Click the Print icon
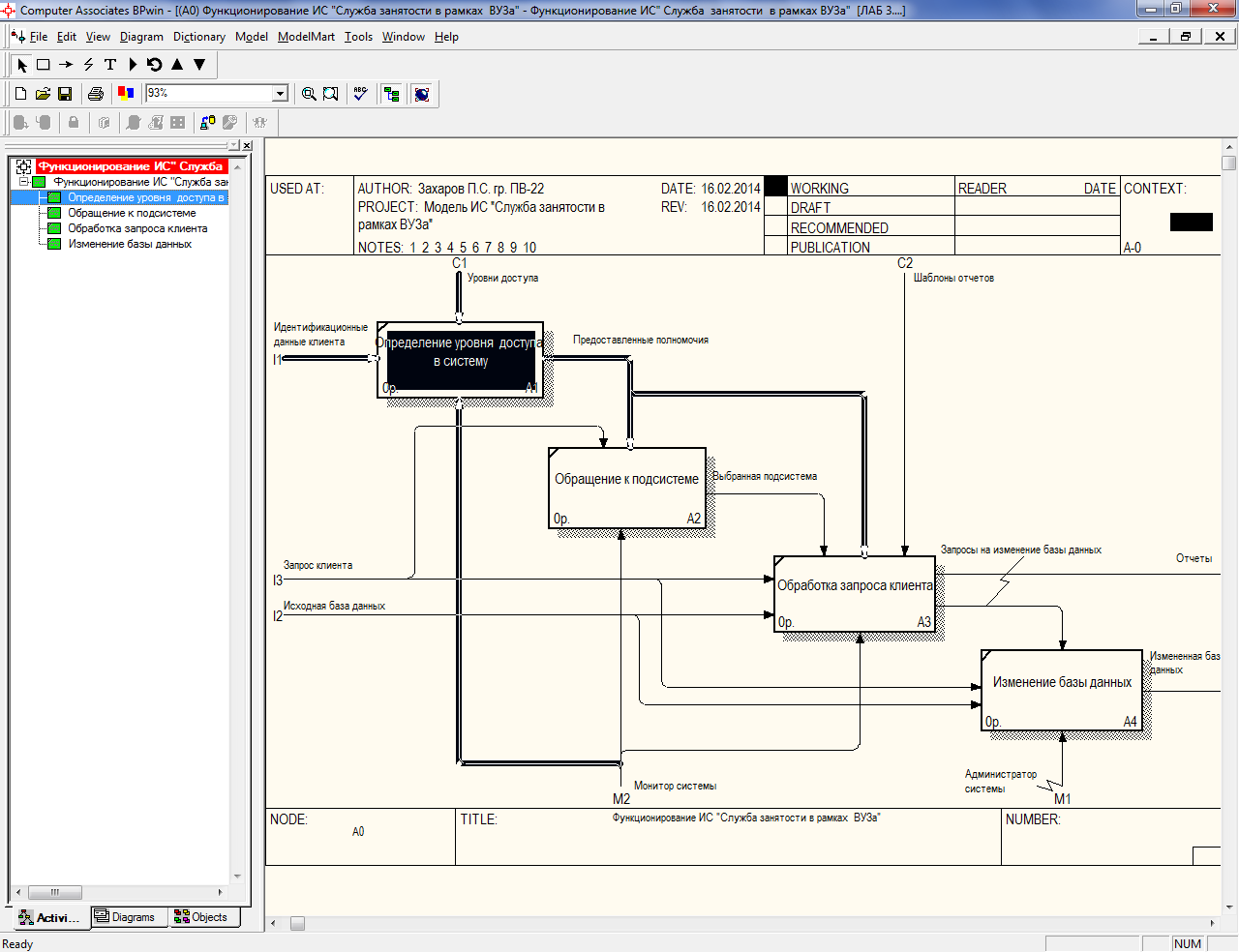The width and height of the screenshot is (1239, 952). tap(95, 94)
